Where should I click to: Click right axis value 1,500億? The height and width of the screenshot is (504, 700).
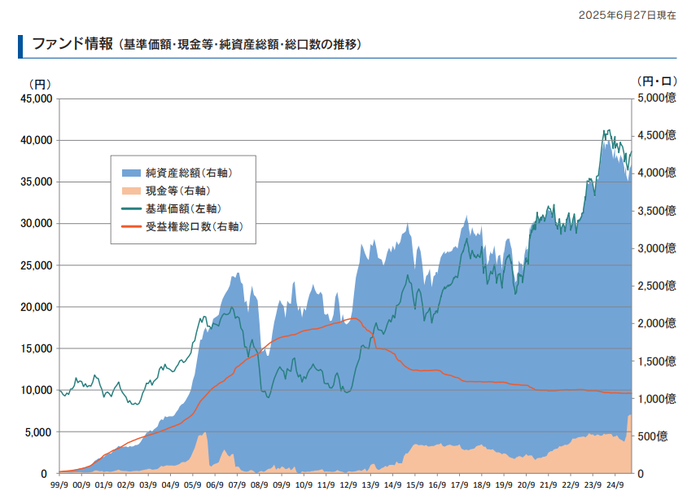pyautogui.click(x=657, y=361)
